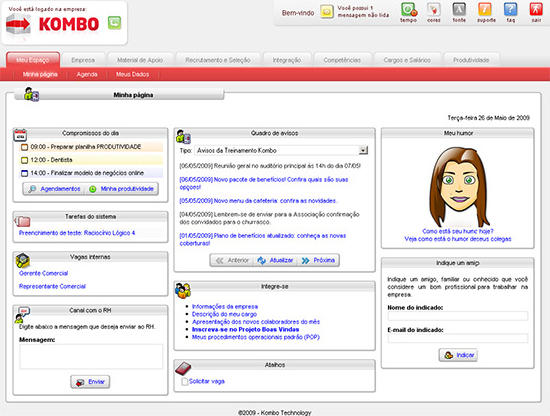Click the tempo clock icon
The image size is (550, 416).
click(x=409, y=9)
